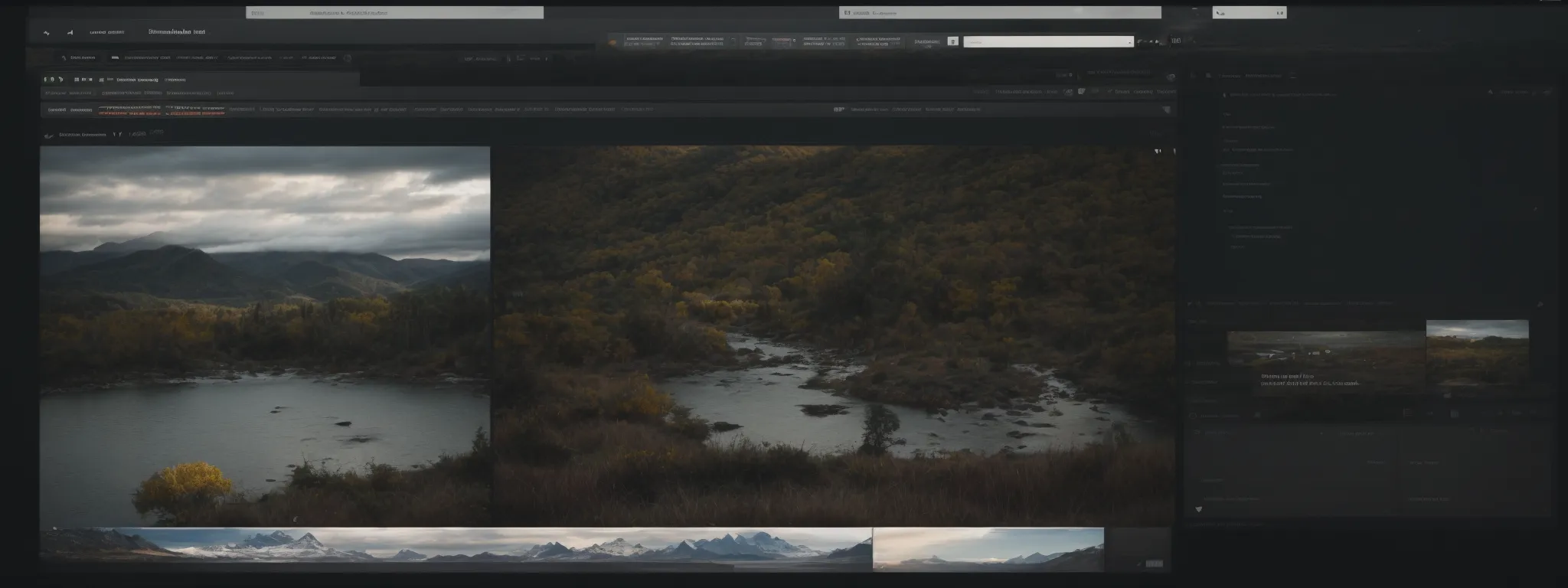Click the orange icon at the options bar's left
This screenshot has width=1568, height=588.
coord(612,43)
